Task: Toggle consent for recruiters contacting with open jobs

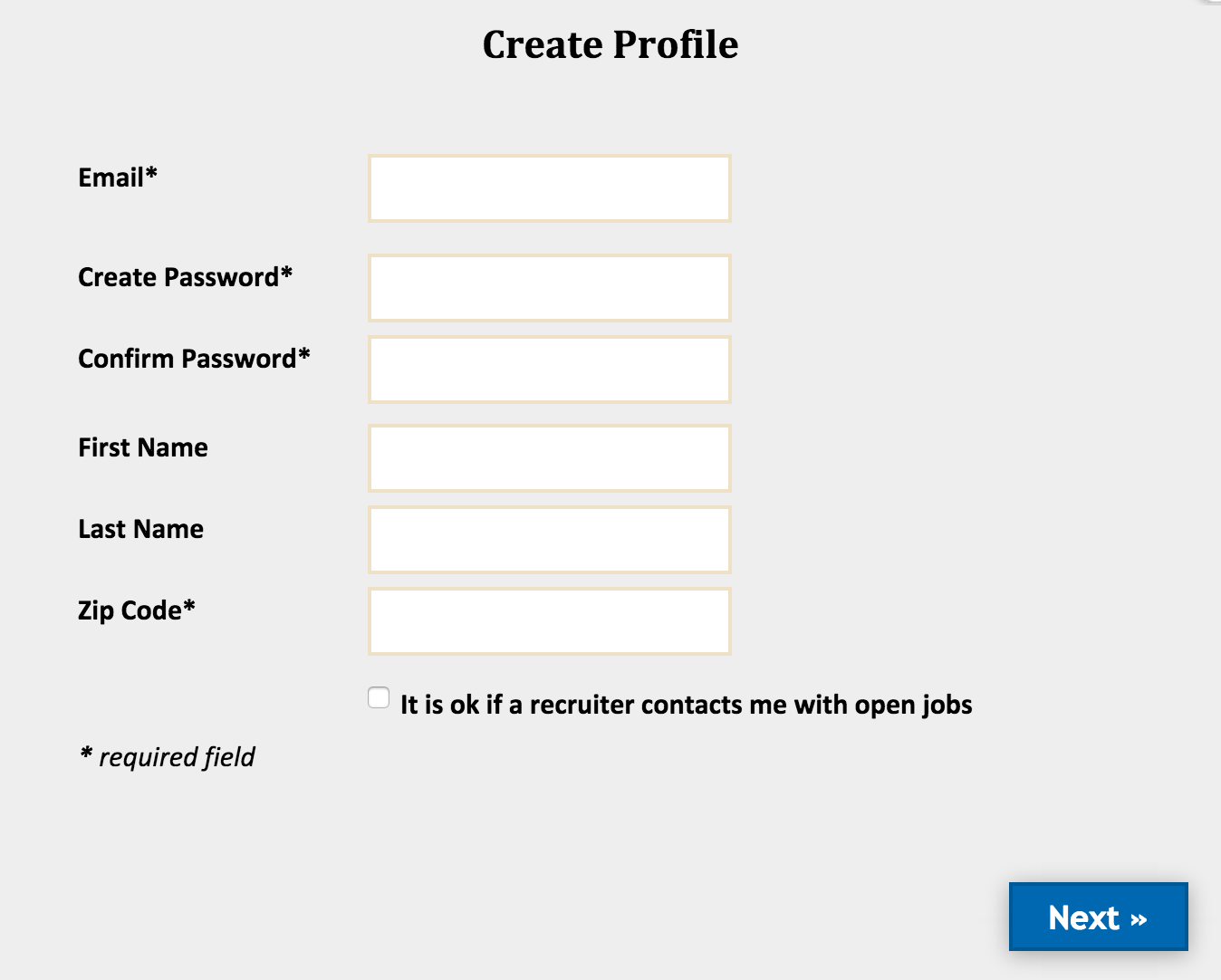Action: pyautogui.click(x=377, y=697)
